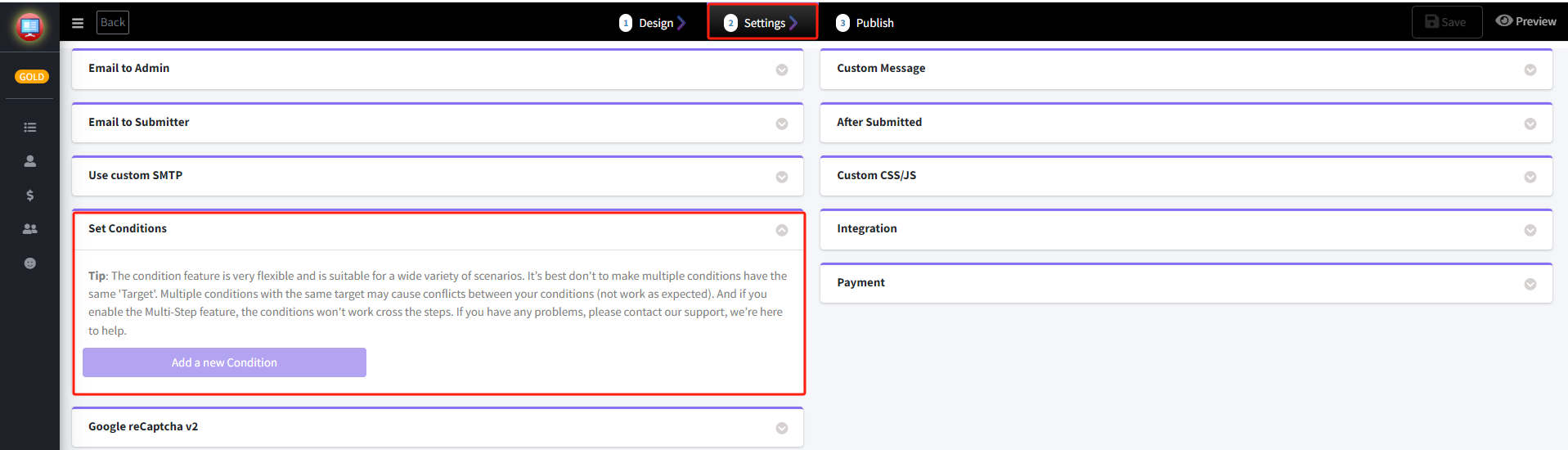This screenshot has width=1568, height=450.
Task: Expand the Email to Submitter panel
Action: (x=782, y=124)
